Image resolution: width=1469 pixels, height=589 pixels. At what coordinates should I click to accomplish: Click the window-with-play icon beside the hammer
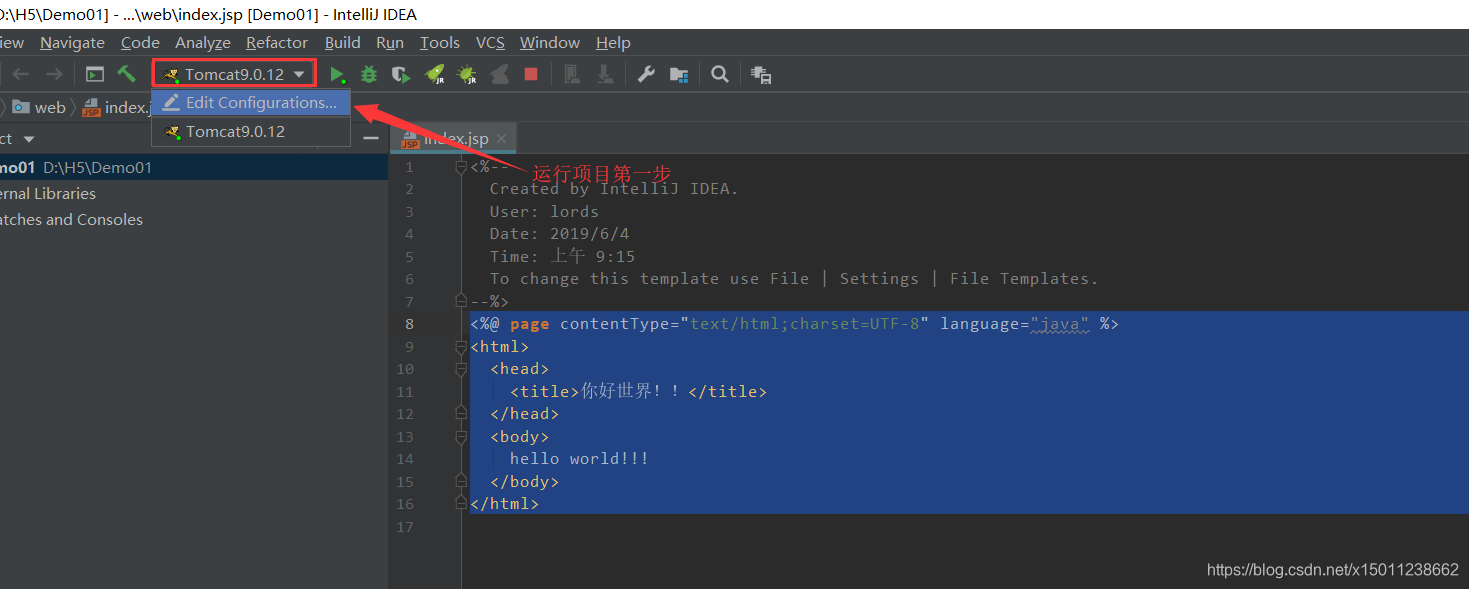(x=95, y=74)
